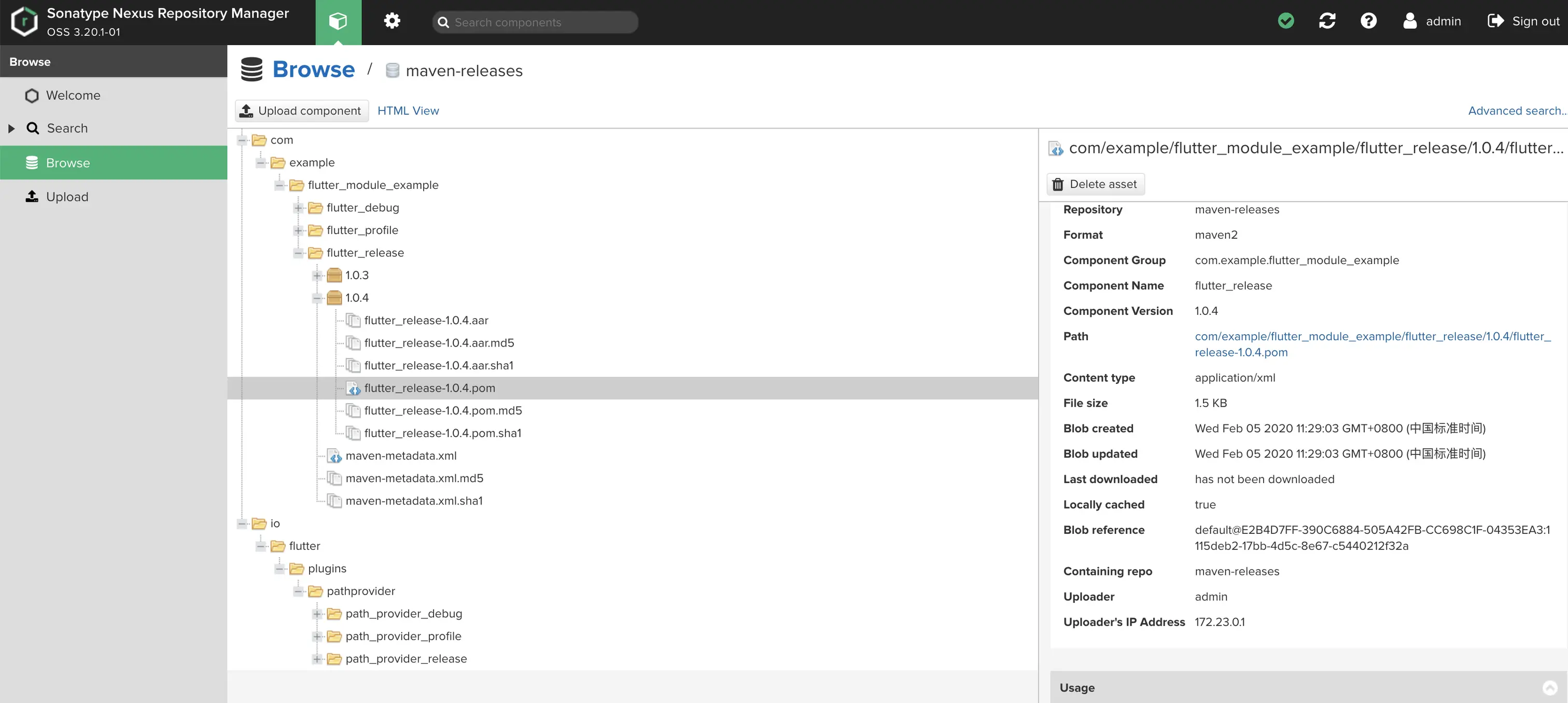Click the admin user account
Viewport: 1568px width, 703px height.
point(1432,21)
